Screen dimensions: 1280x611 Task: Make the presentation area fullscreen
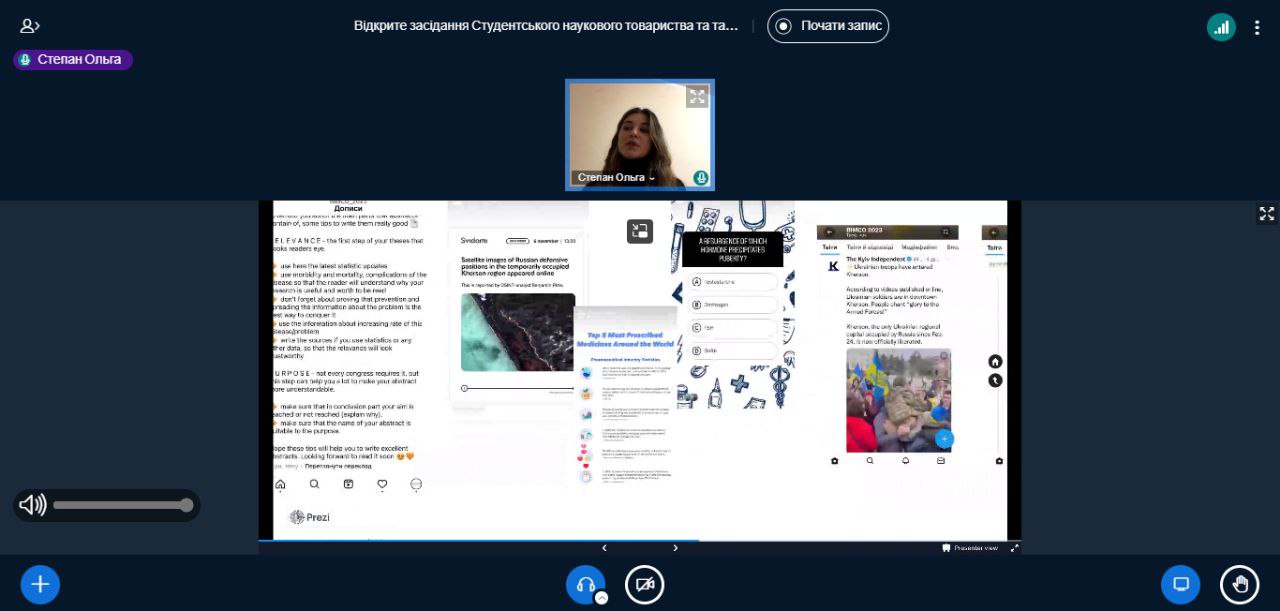click(x=1266, y=214)
